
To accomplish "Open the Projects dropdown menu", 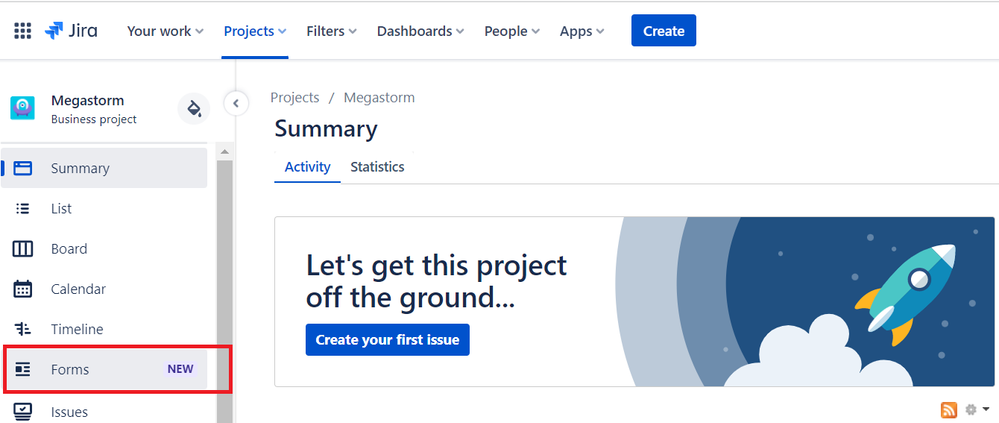I will pos(255,31).
